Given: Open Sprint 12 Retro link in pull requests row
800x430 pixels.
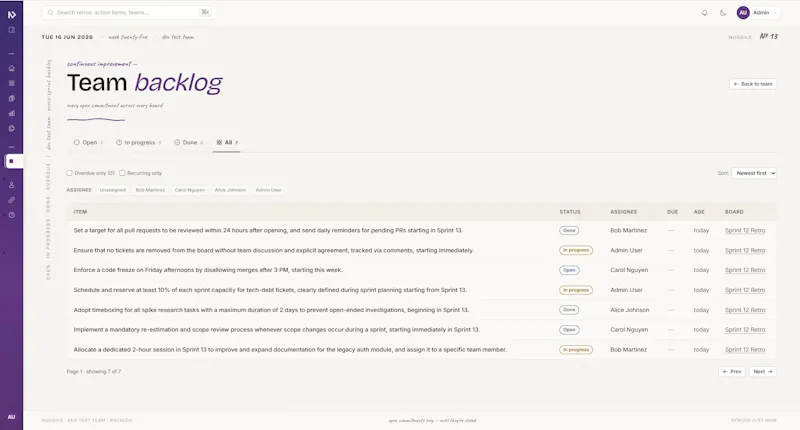Looking at the screenshot, I should click(x=745, y=231).
